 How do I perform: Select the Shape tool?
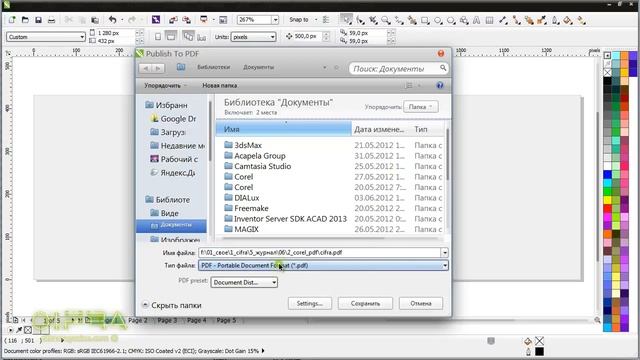[x=360, y=20]
